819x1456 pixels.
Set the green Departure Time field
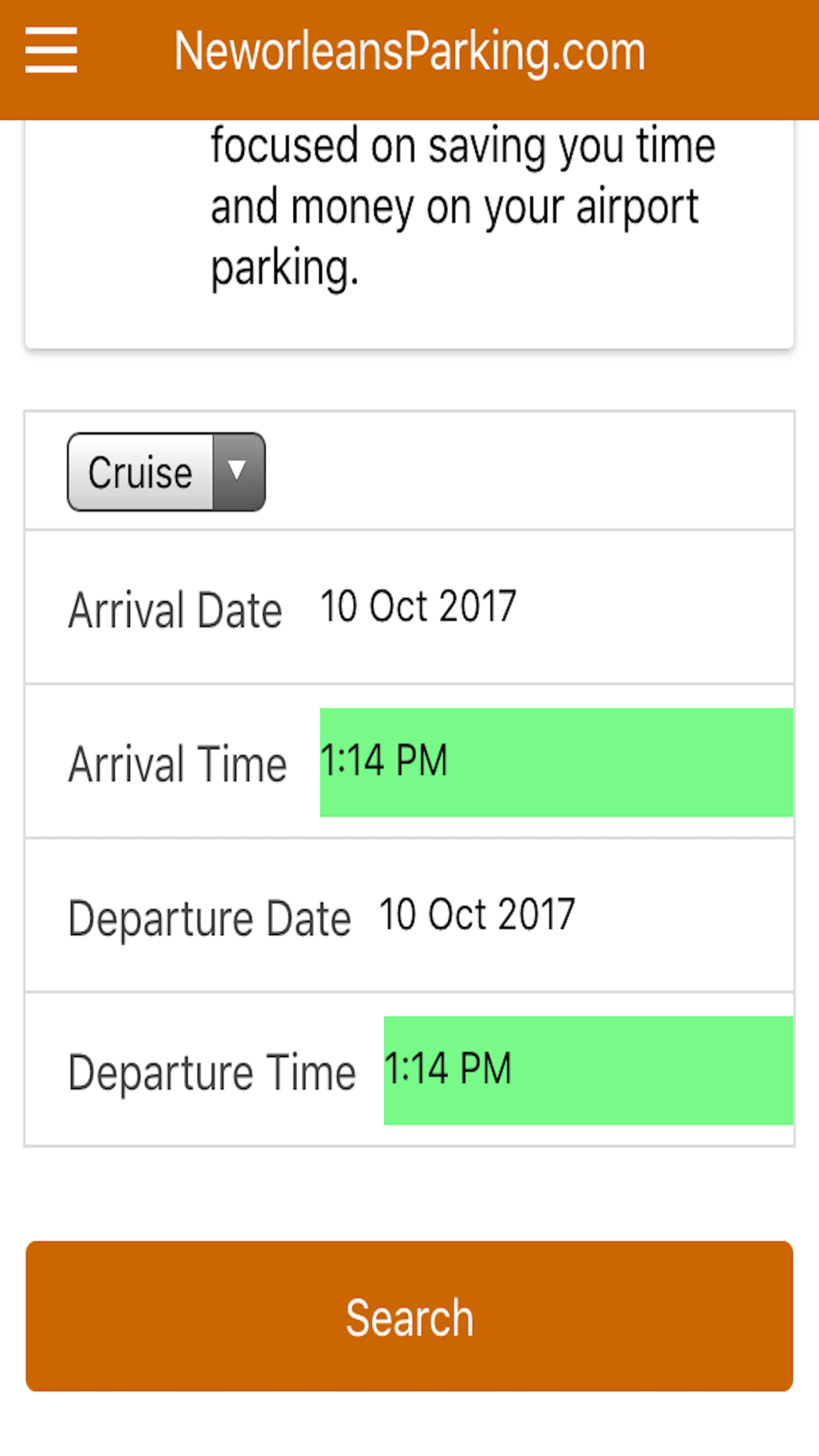588,1070
